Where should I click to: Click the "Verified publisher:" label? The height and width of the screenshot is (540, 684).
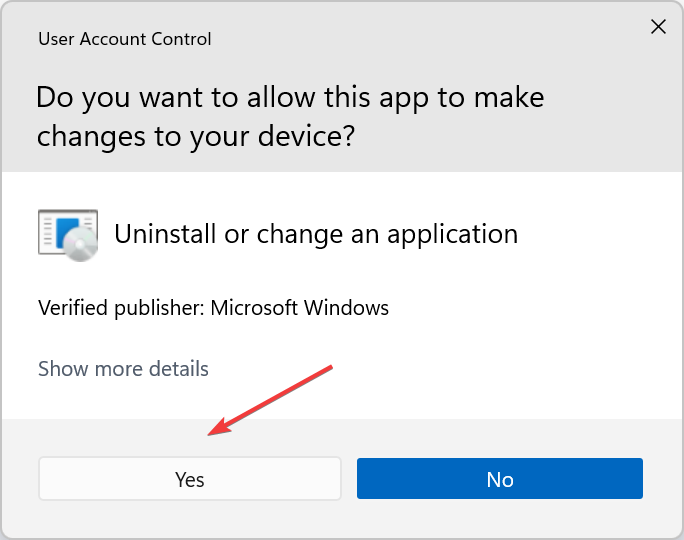tap(121, 308)
